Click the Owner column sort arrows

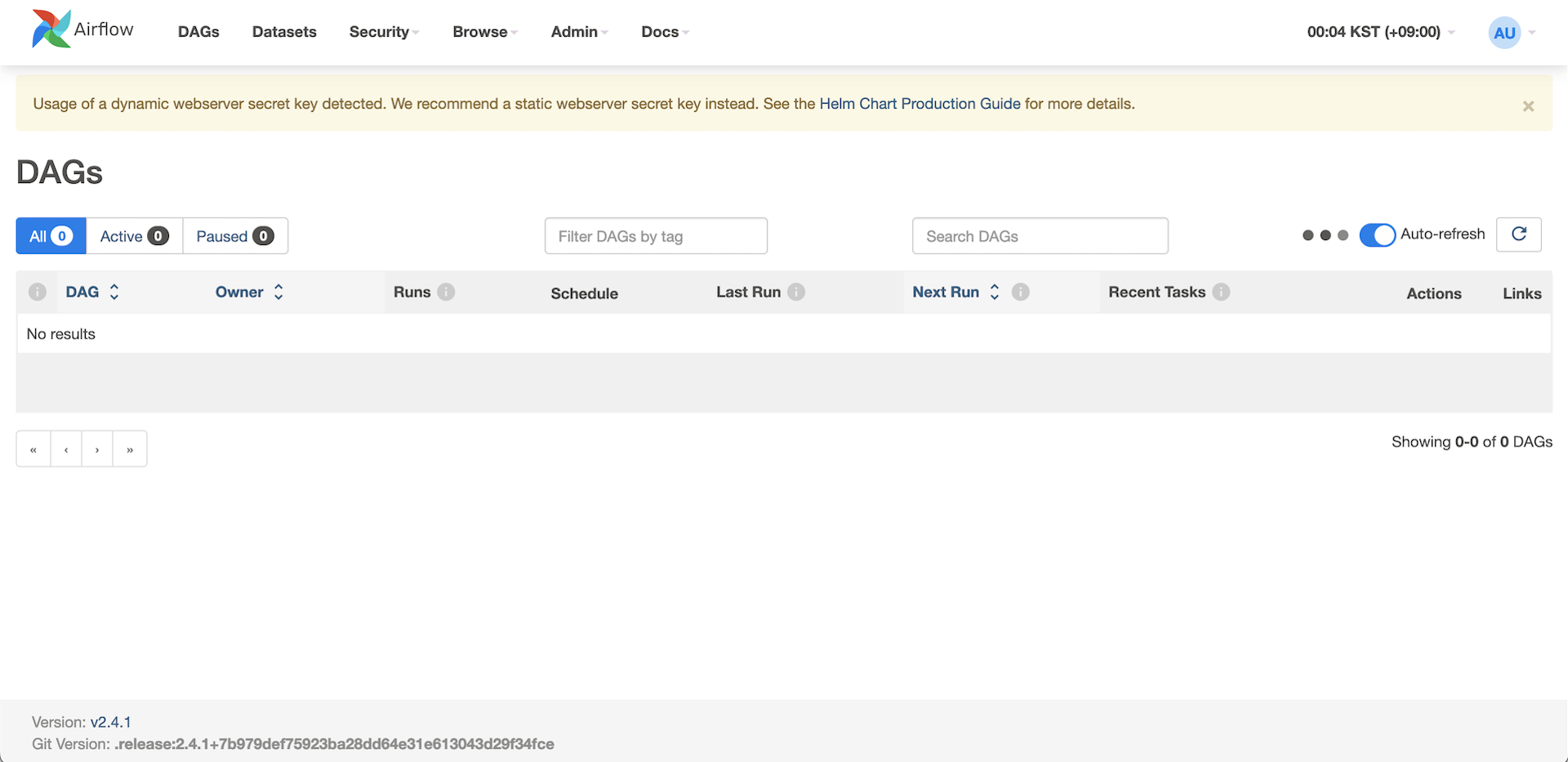pyautogui.click(x=278, y=292)
